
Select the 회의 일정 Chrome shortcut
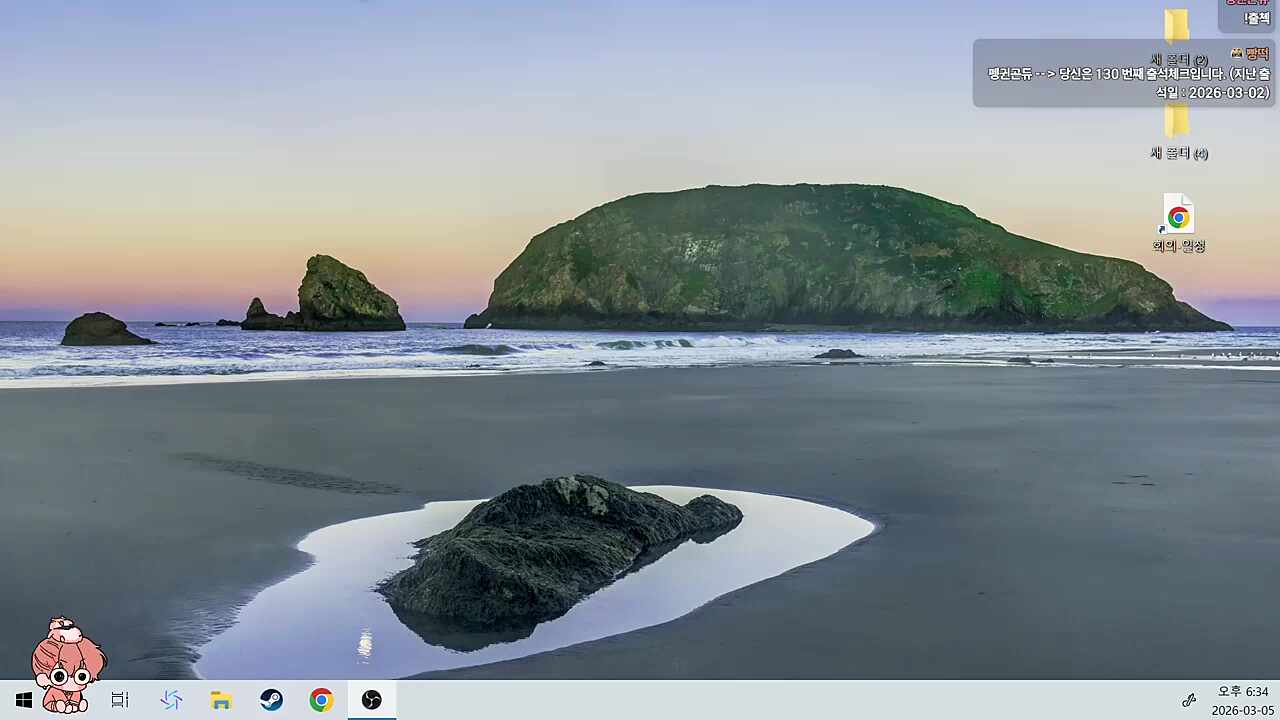pos(1178,218)
